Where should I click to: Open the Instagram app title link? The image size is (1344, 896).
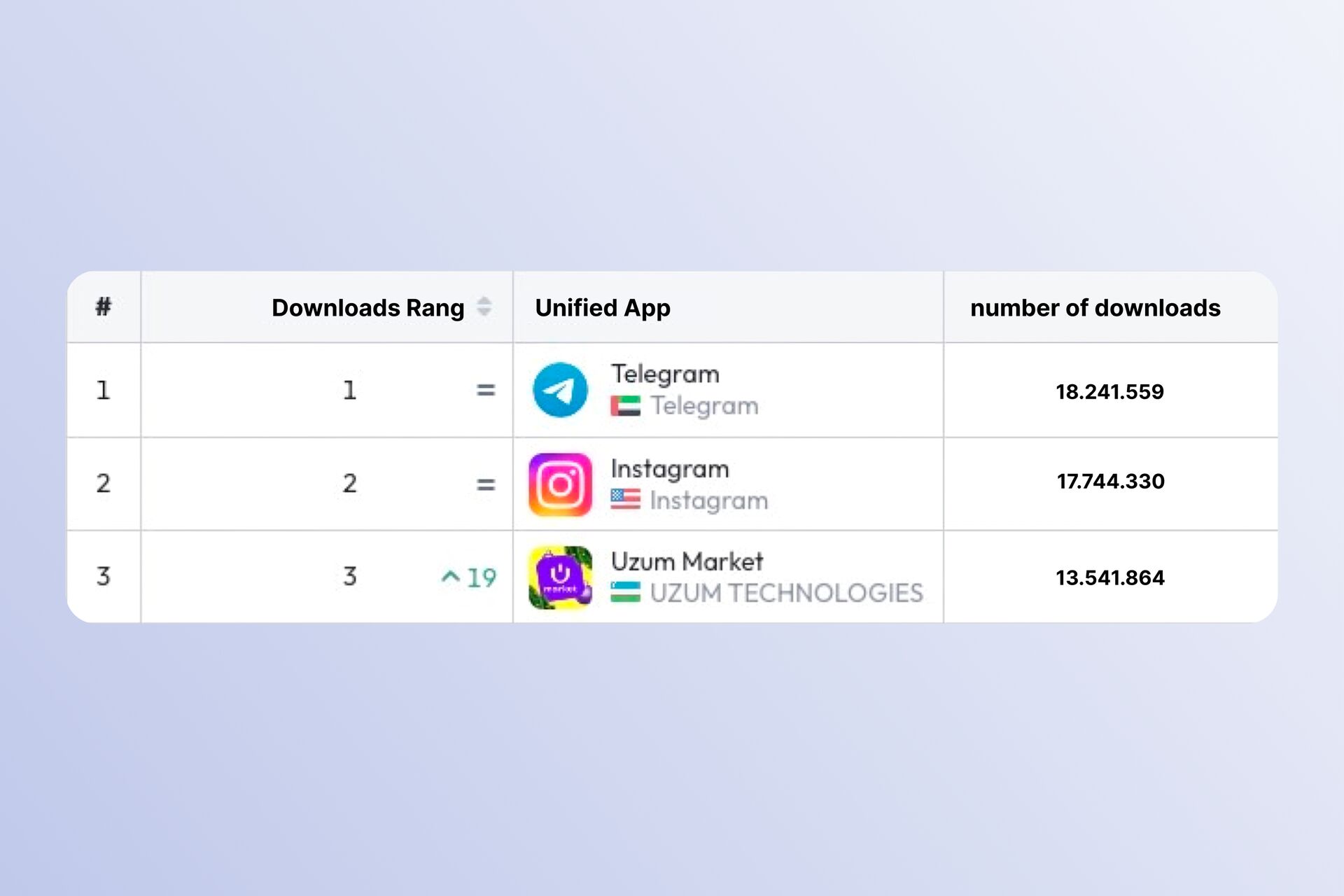click(670, 469)
